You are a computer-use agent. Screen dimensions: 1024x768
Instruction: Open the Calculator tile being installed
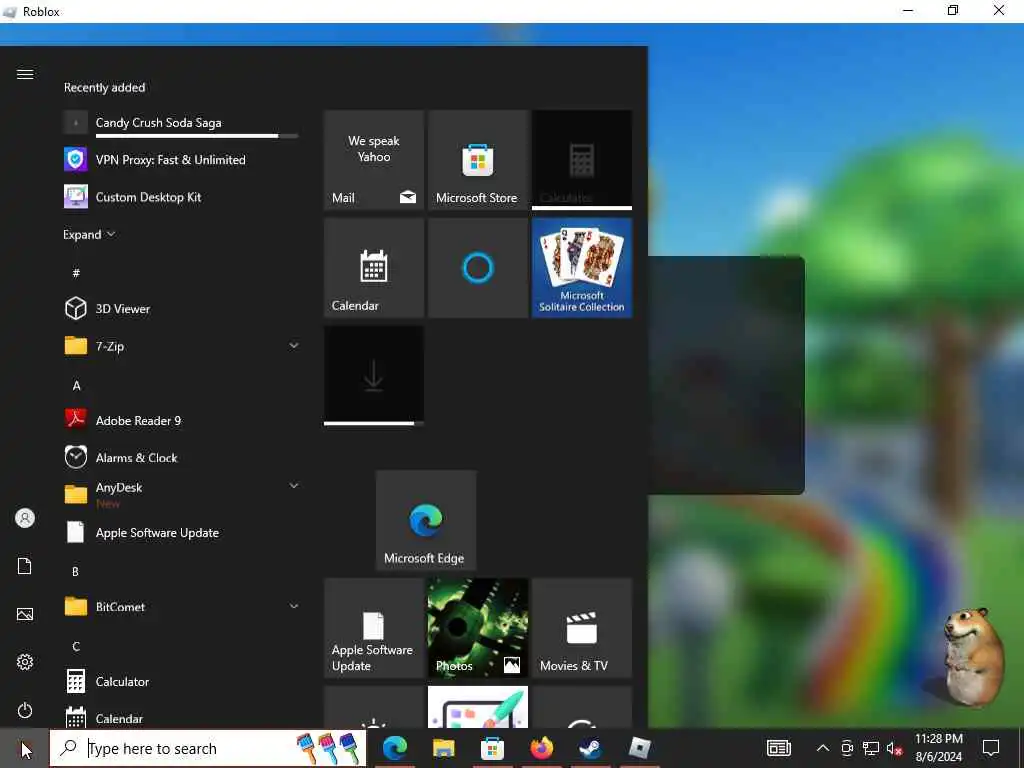pyautogui.click(x=582, y=160)
